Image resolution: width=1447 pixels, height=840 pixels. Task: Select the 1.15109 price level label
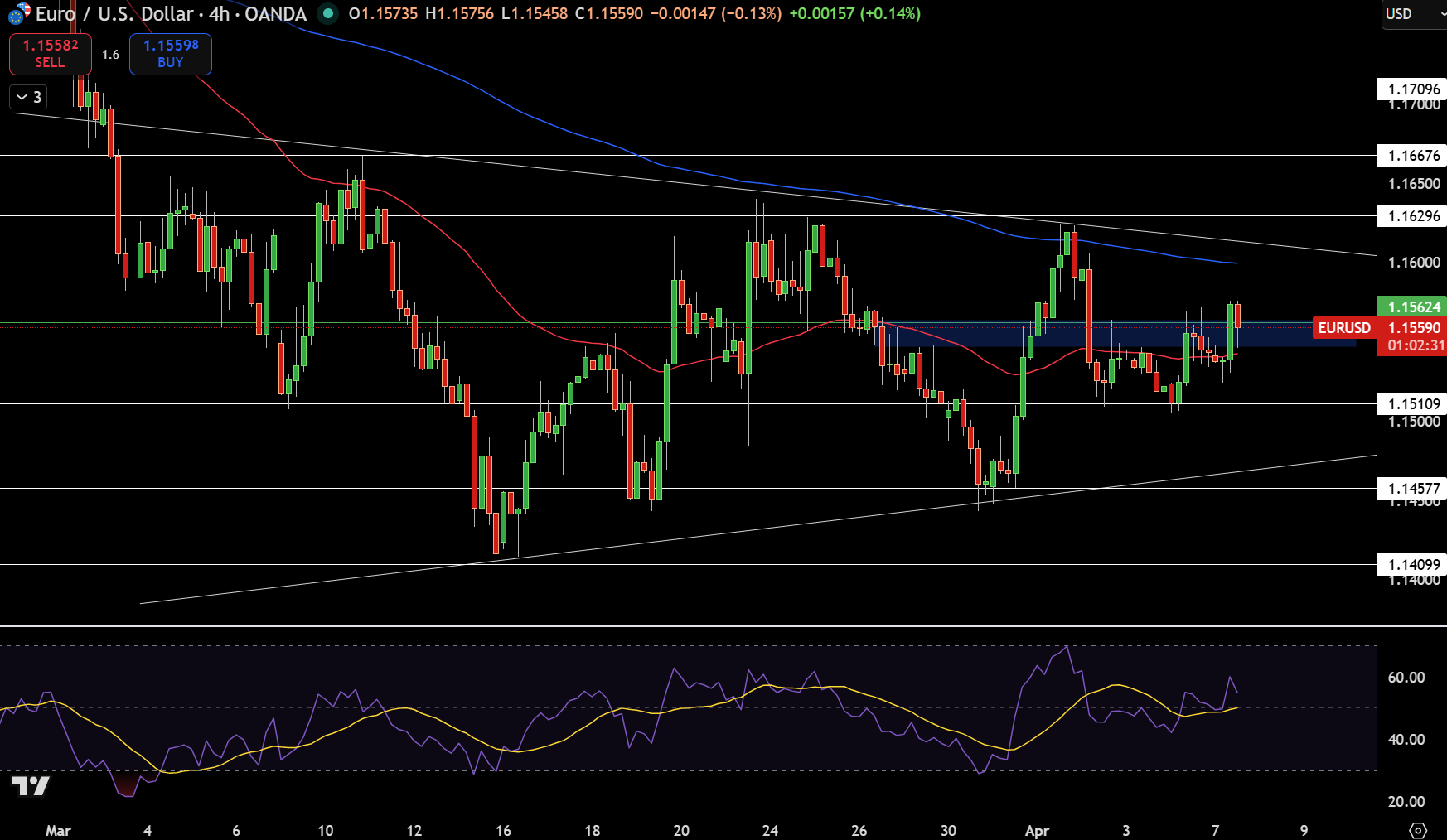[x=1412, y=403]
